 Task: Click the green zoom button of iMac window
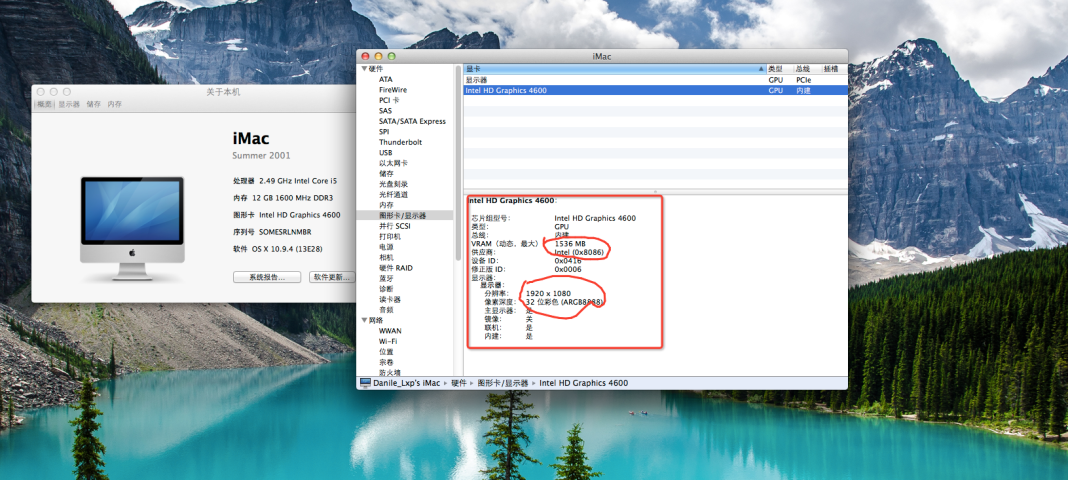[x=391, y=56]
